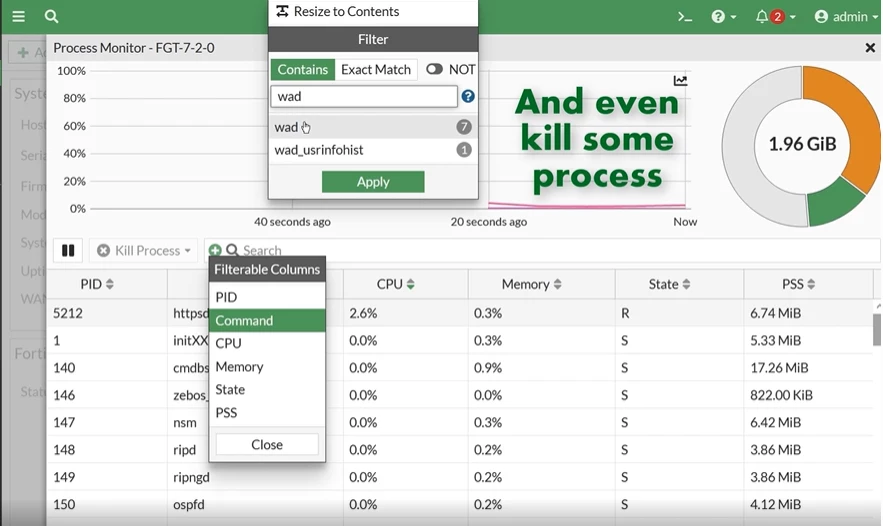Image resolution: width=883 pixels, height=526 pixels.
Task: Click Close in Filterable Columns popup
Action: coord(267,444)
